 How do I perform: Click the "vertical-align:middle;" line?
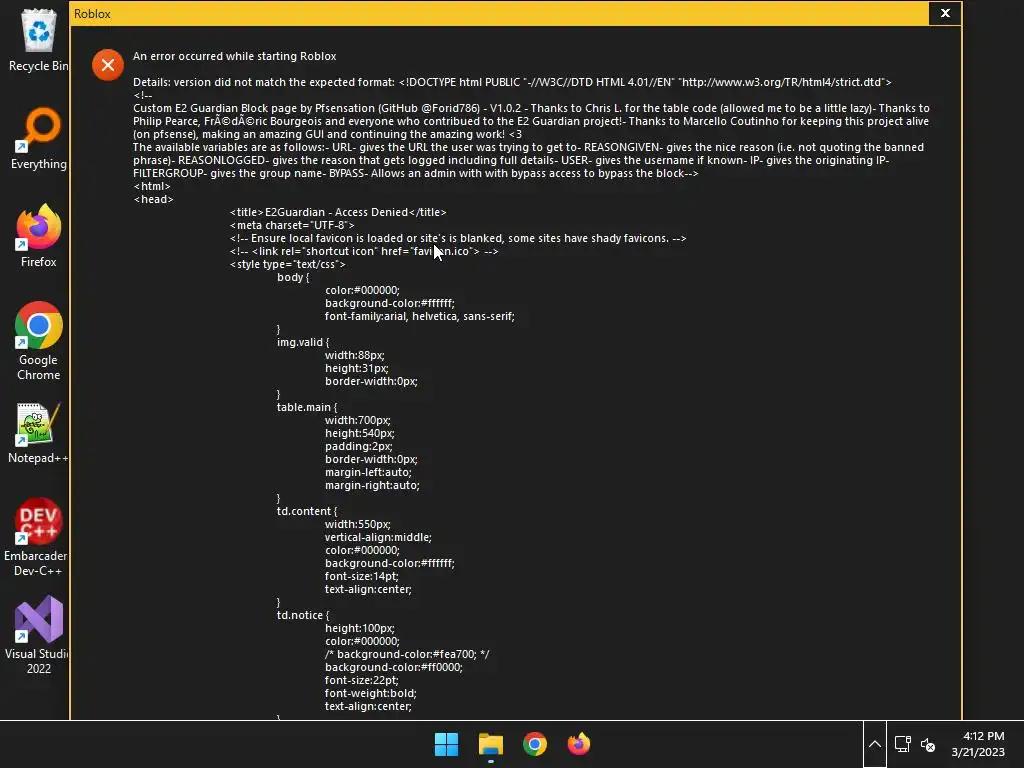click(378, 537)
